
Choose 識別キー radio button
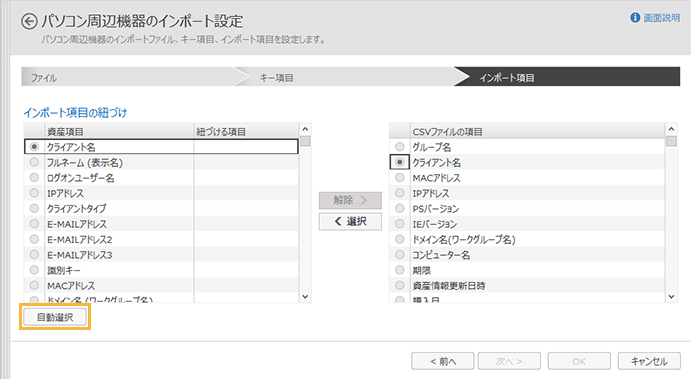point(34,270)
